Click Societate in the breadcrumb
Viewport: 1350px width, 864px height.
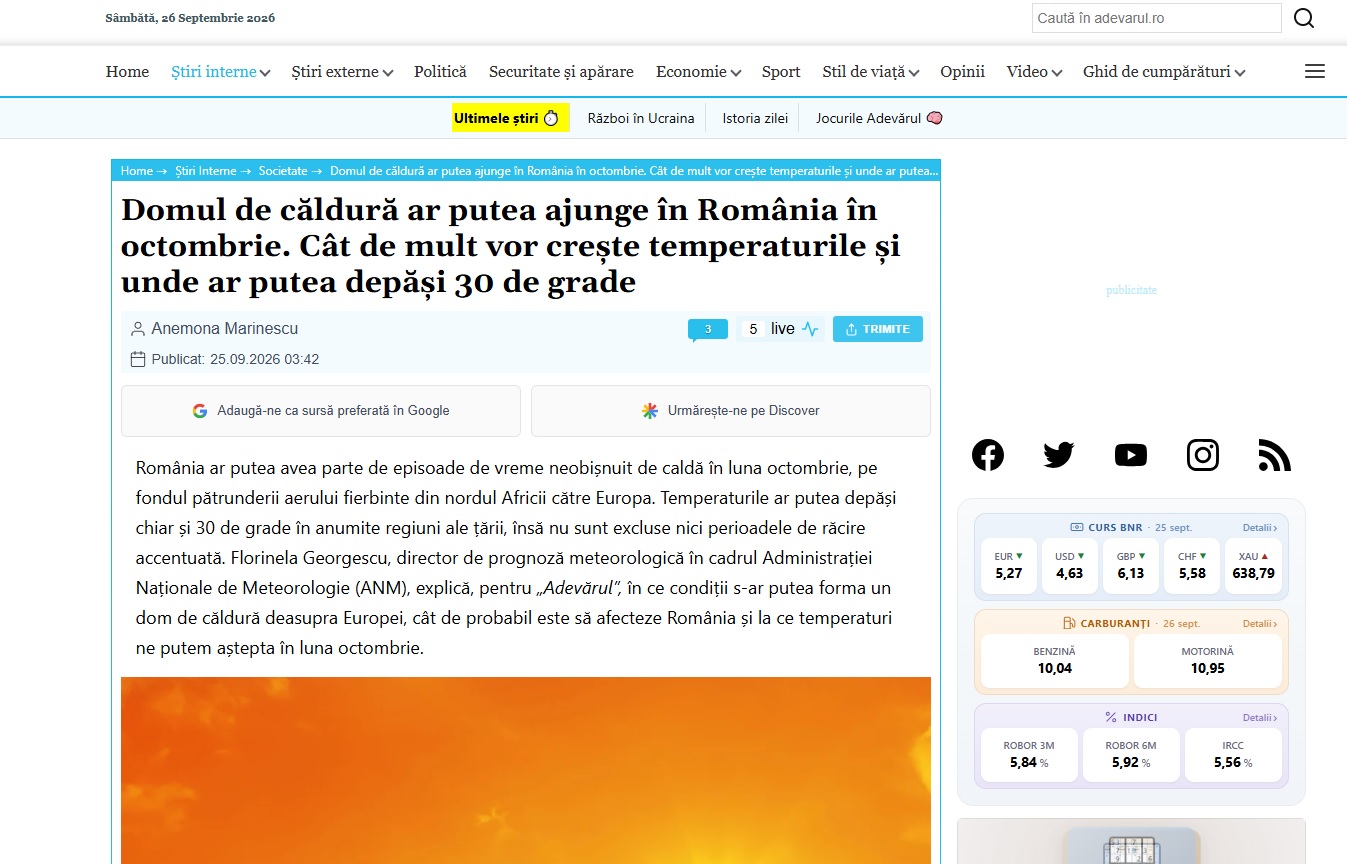[x=283, y=171]
